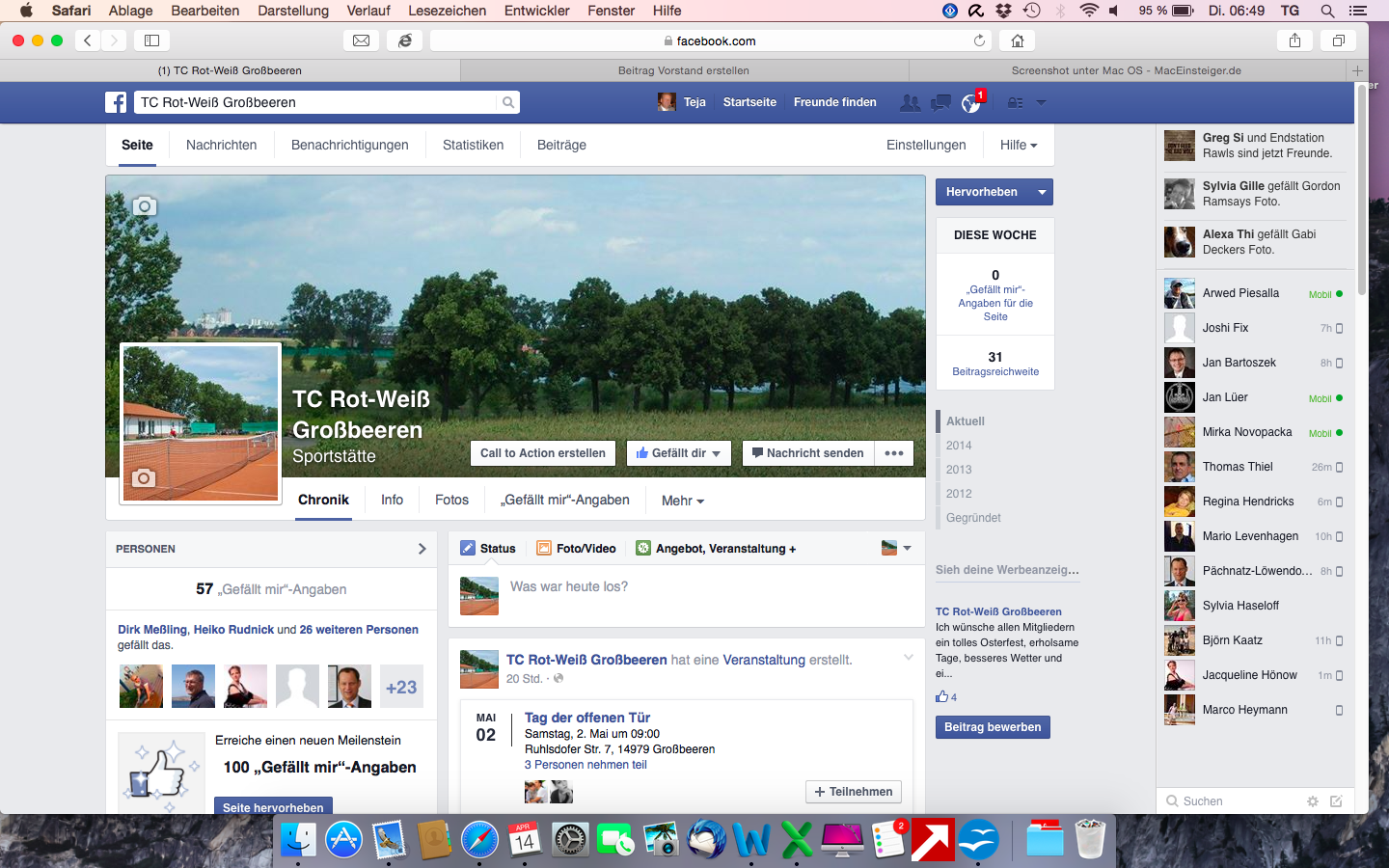Open App Store from the Dock
Viewport: 1389px width, 868px height.
point(343,839)
